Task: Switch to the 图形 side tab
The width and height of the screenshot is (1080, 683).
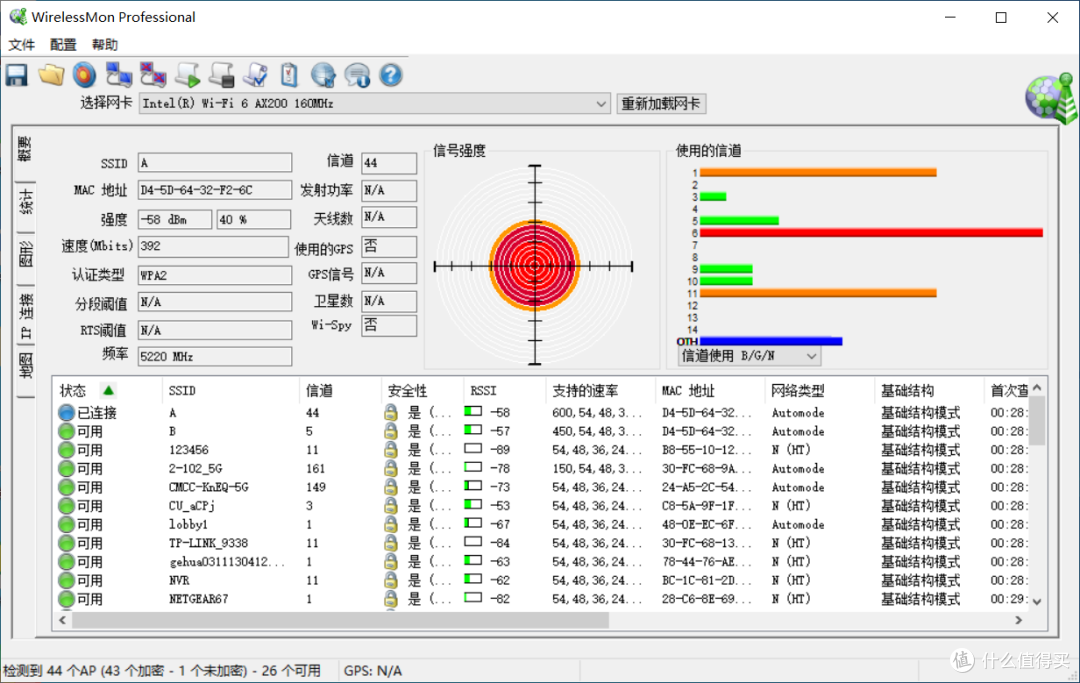Action: [25, 255]
